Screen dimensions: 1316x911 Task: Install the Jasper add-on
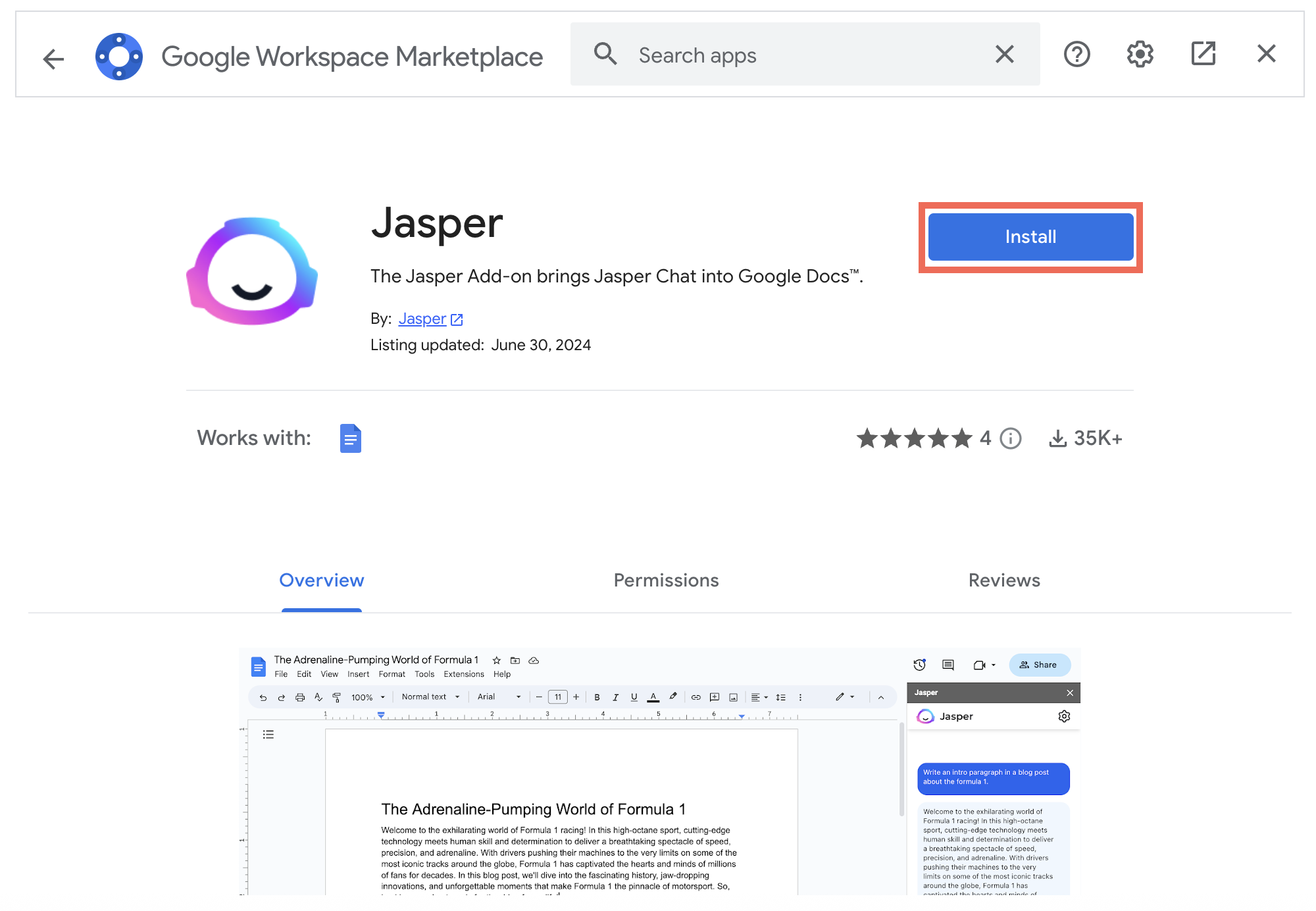(1030, 237)
